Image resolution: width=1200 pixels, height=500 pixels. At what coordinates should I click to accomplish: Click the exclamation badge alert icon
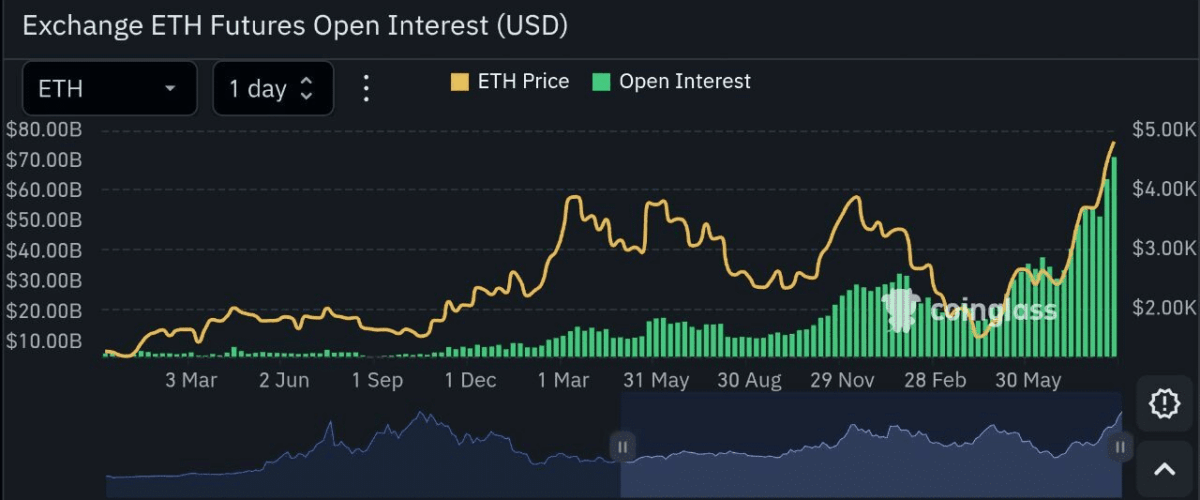[x=1164, y=403]
